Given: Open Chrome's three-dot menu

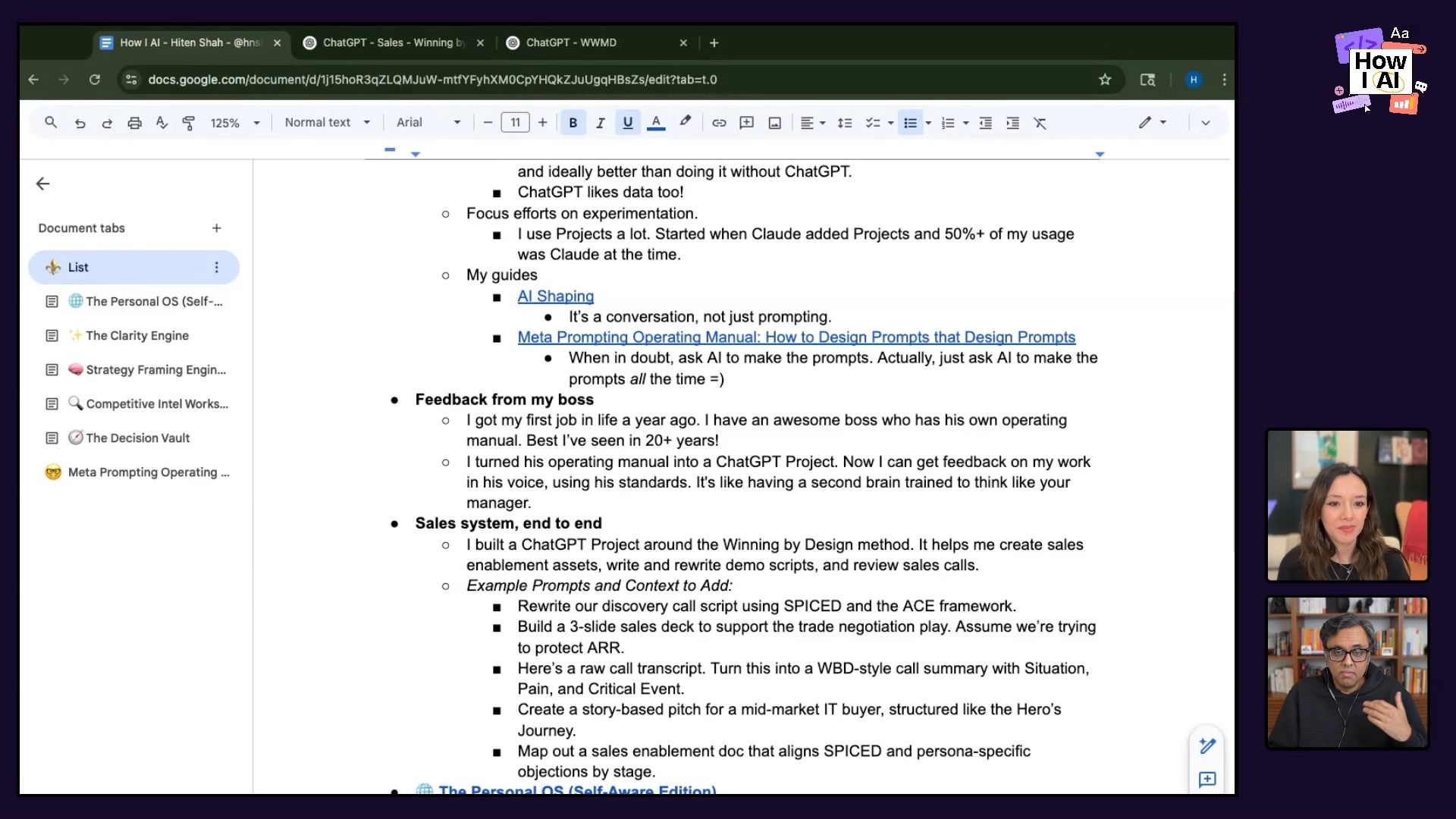Looking at the screenshot, I should [1224, 80].
